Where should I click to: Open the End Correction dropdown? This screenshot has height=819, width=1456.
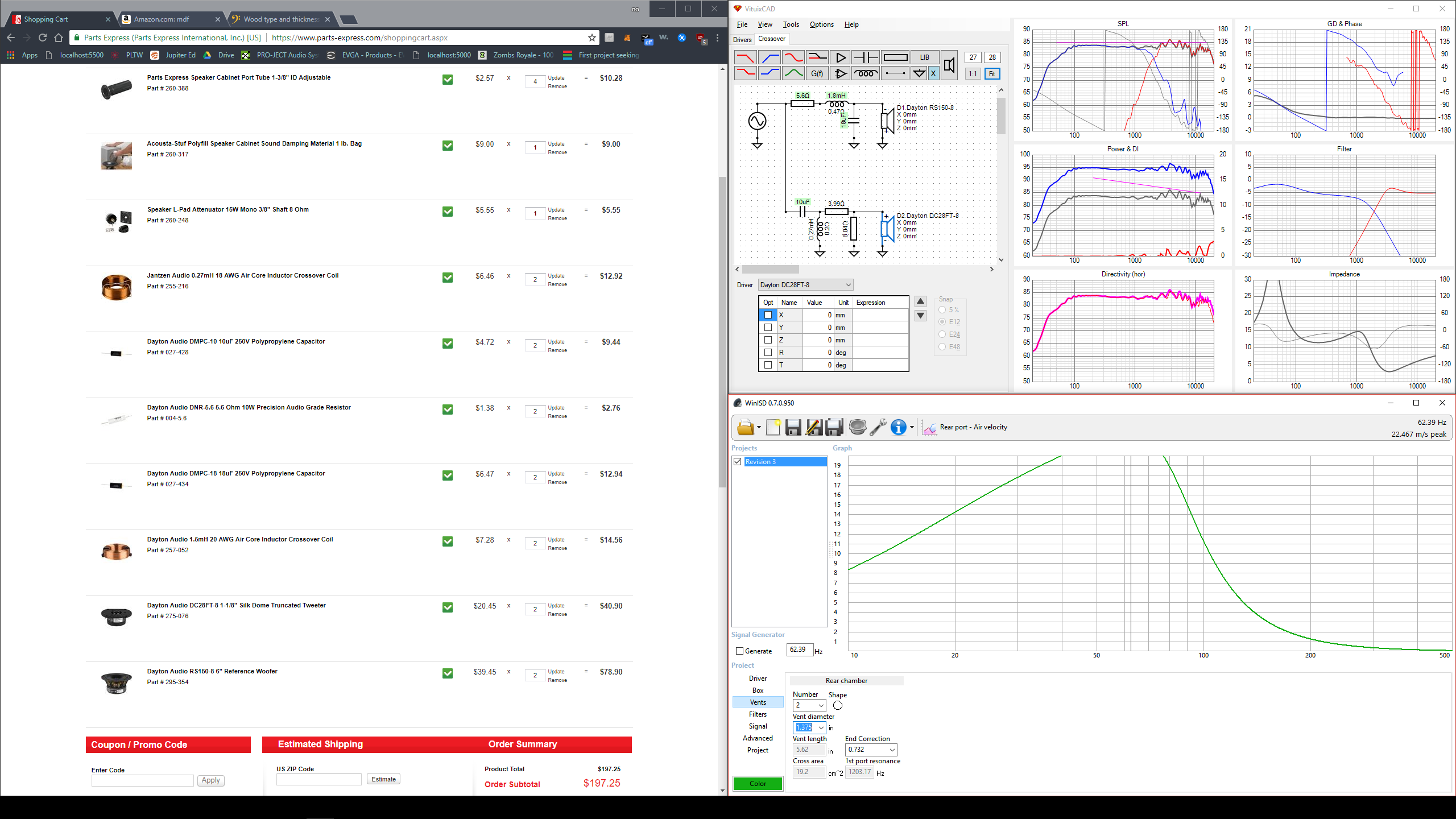pyautogui.click(x=871, y=750)
